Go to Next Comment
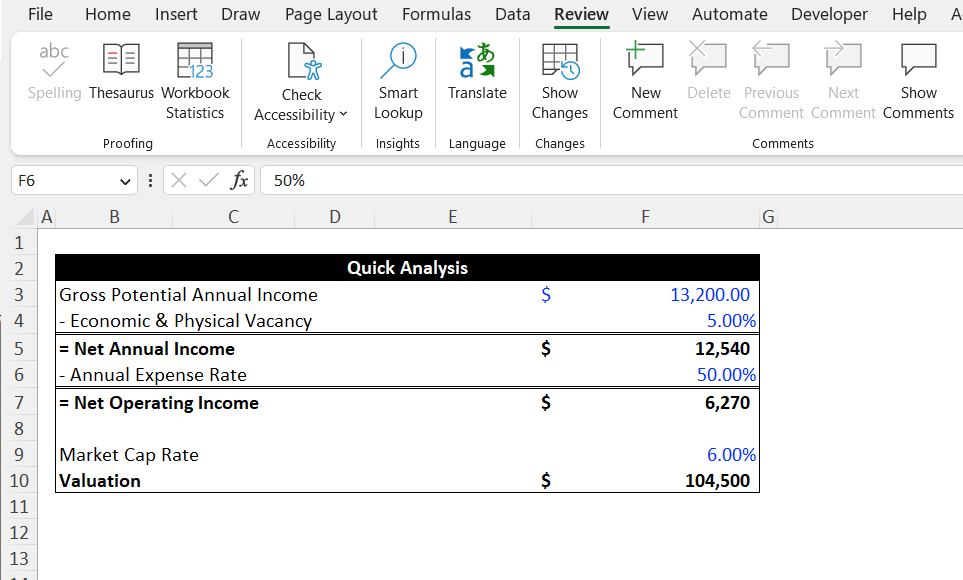Image resolution: width=963 pixels, height=580 pixels. pos(843,81)
